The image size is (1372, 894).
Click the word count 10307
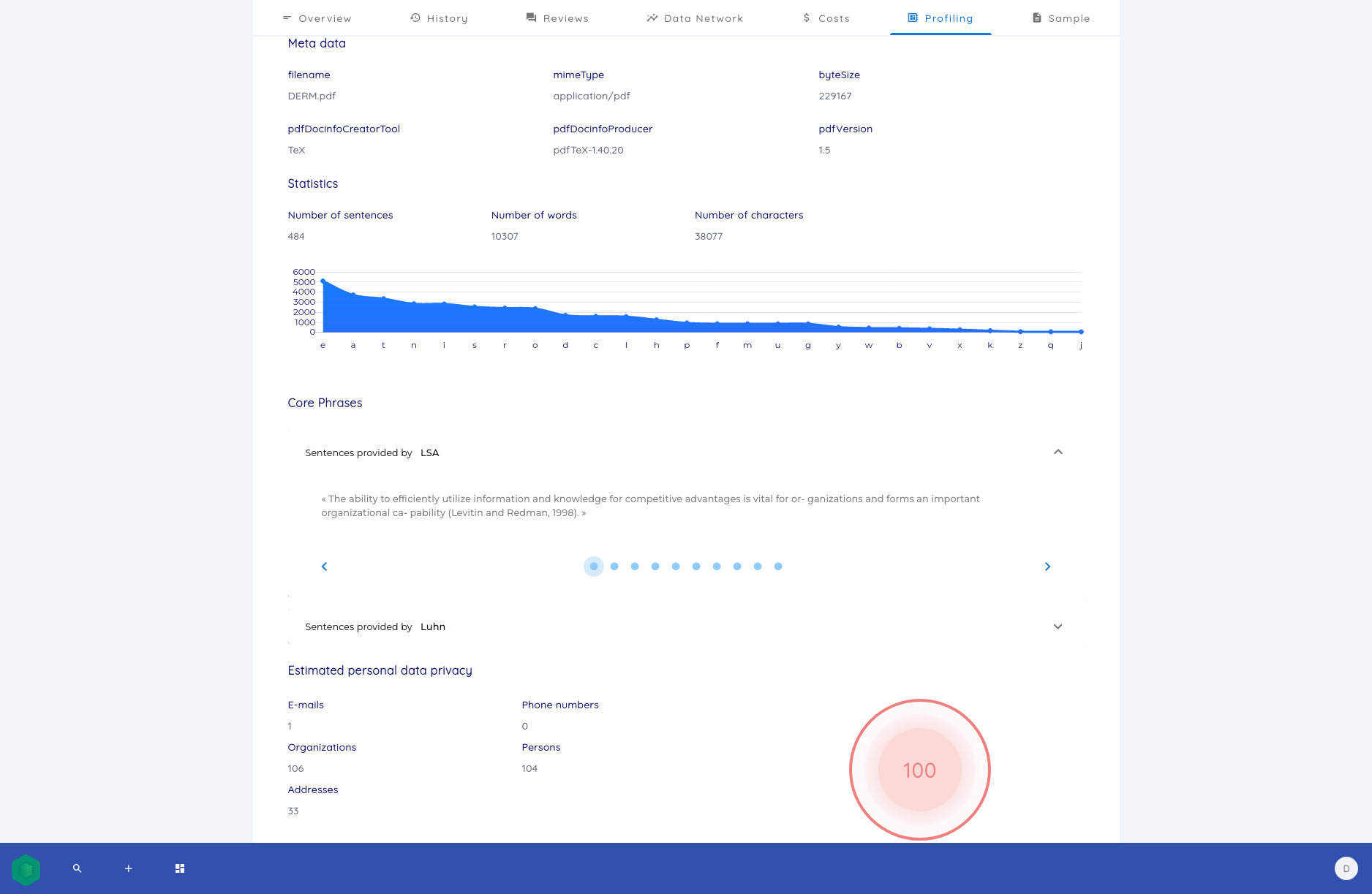[505, 236]
